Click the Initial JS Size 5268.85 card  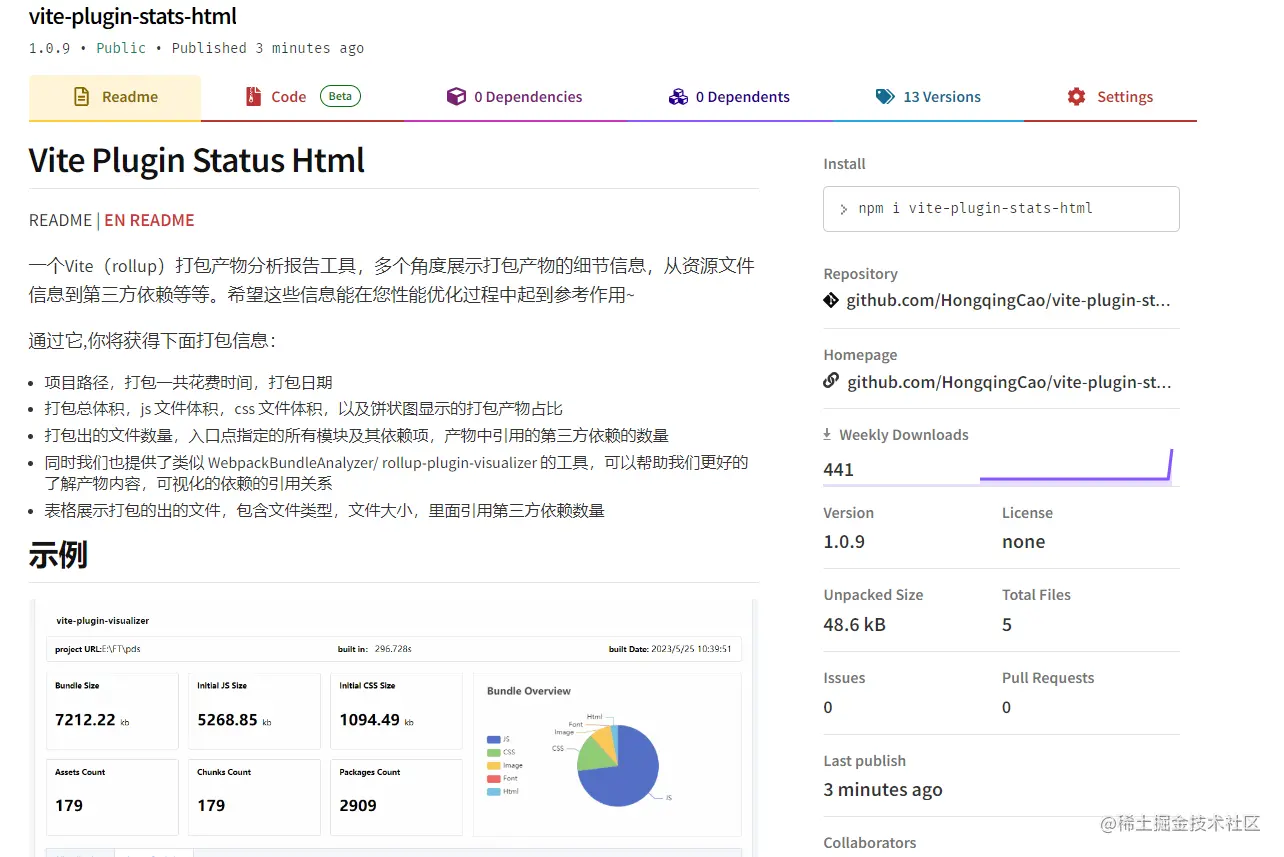coord(254,711)
